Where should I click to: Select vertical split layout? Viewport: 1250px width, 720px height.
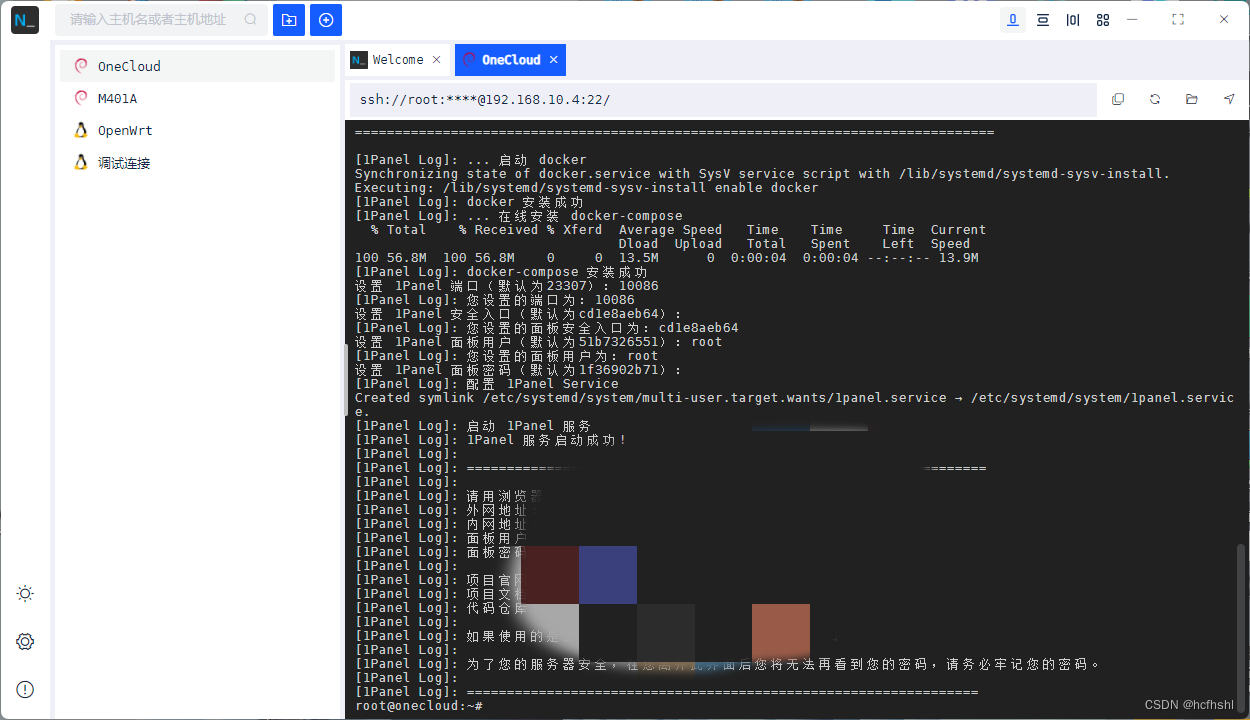pyautogui.click(x=1073, y=20)
